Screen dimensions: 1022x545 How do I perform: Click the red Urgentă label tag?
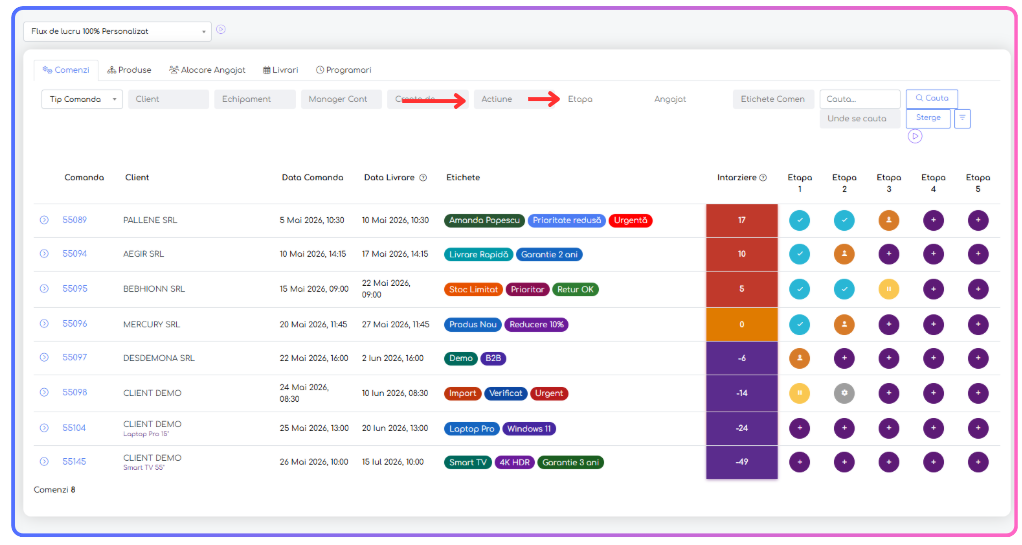point(630,220)
